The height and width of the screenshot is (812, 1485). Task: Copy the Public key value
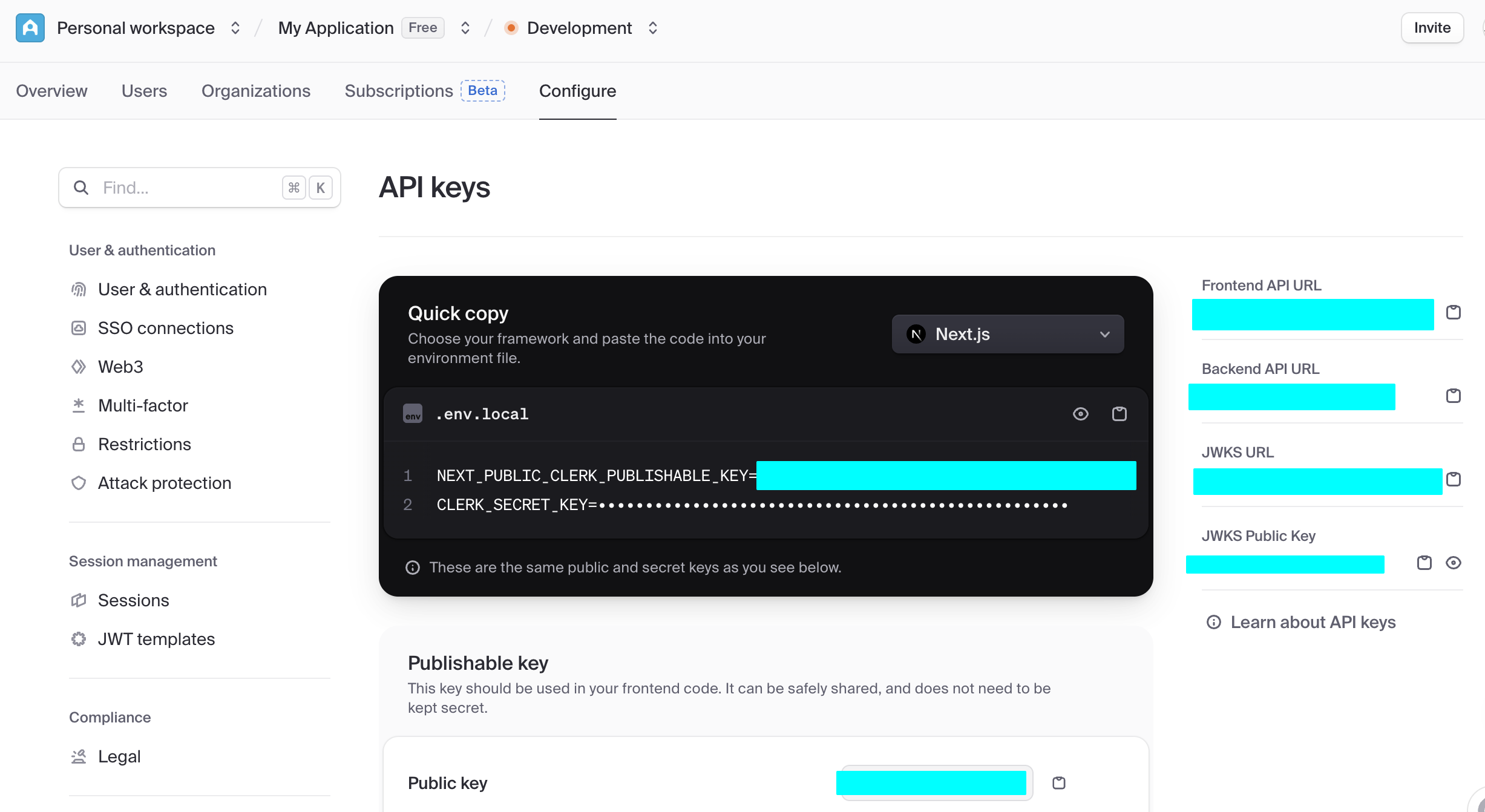point(1058,783)
